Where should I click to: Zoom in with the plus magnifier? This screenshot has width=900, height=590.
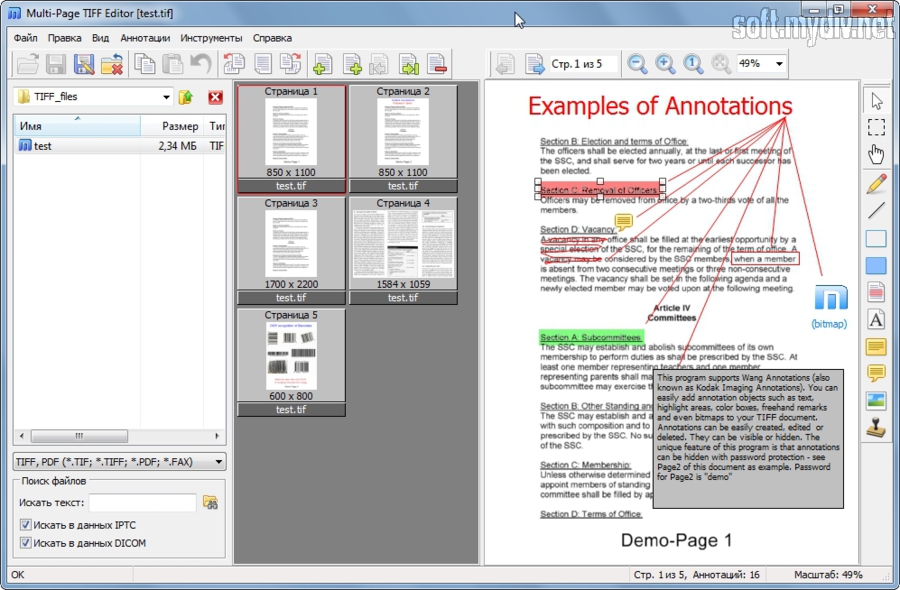[665, 64]
